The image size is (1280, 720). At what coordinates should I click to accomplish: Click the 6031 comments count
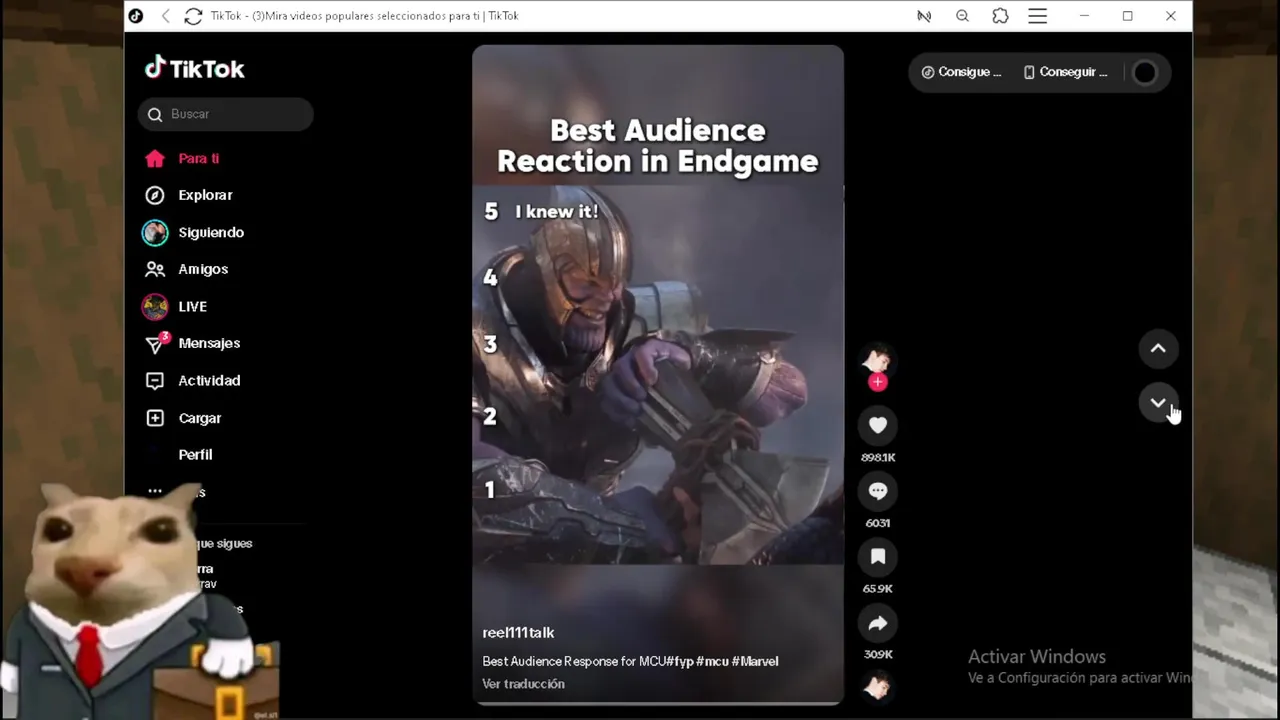(x=878, y=523)
